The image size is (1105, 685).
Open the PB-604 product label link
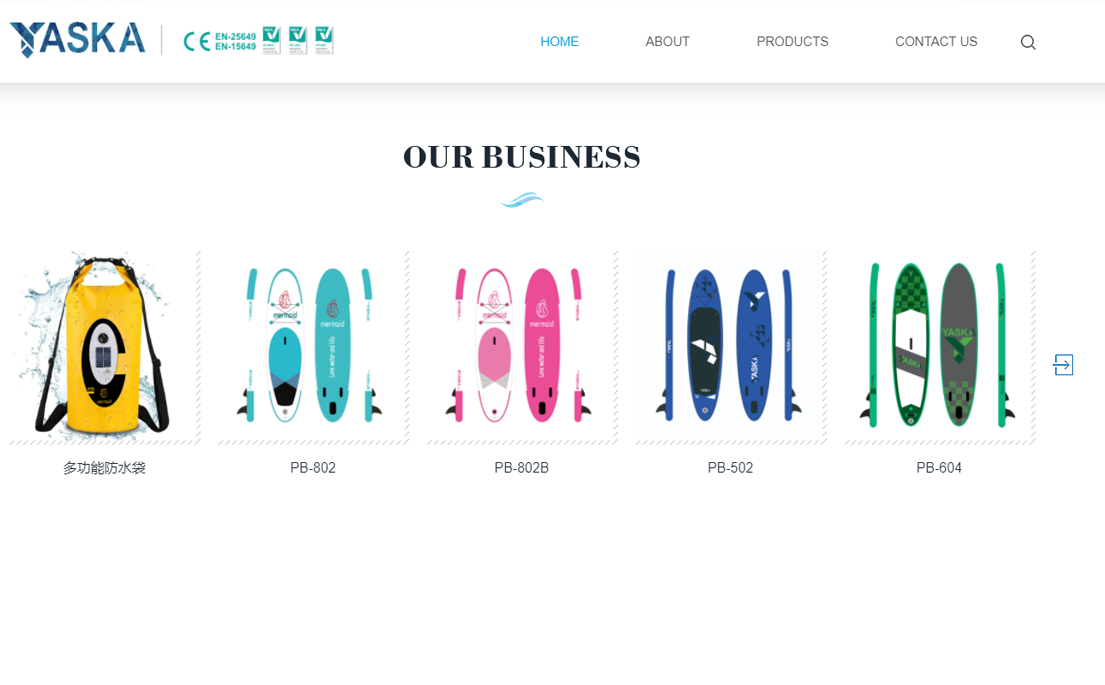(939, 468)
